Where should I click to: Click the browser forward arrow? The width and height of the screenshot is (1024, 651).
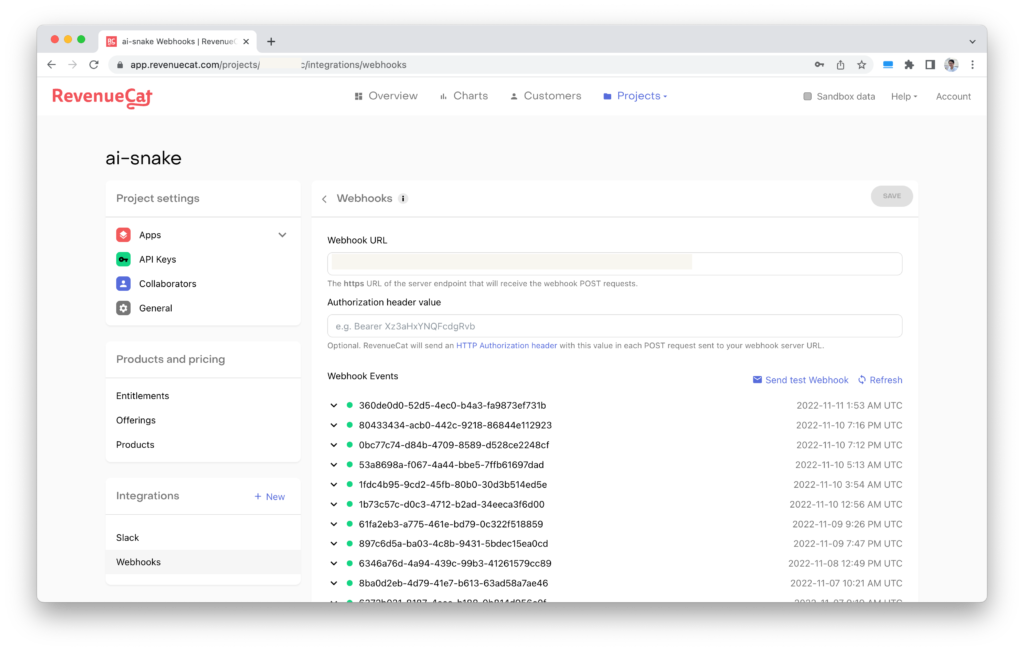click(x=72, y=65)
